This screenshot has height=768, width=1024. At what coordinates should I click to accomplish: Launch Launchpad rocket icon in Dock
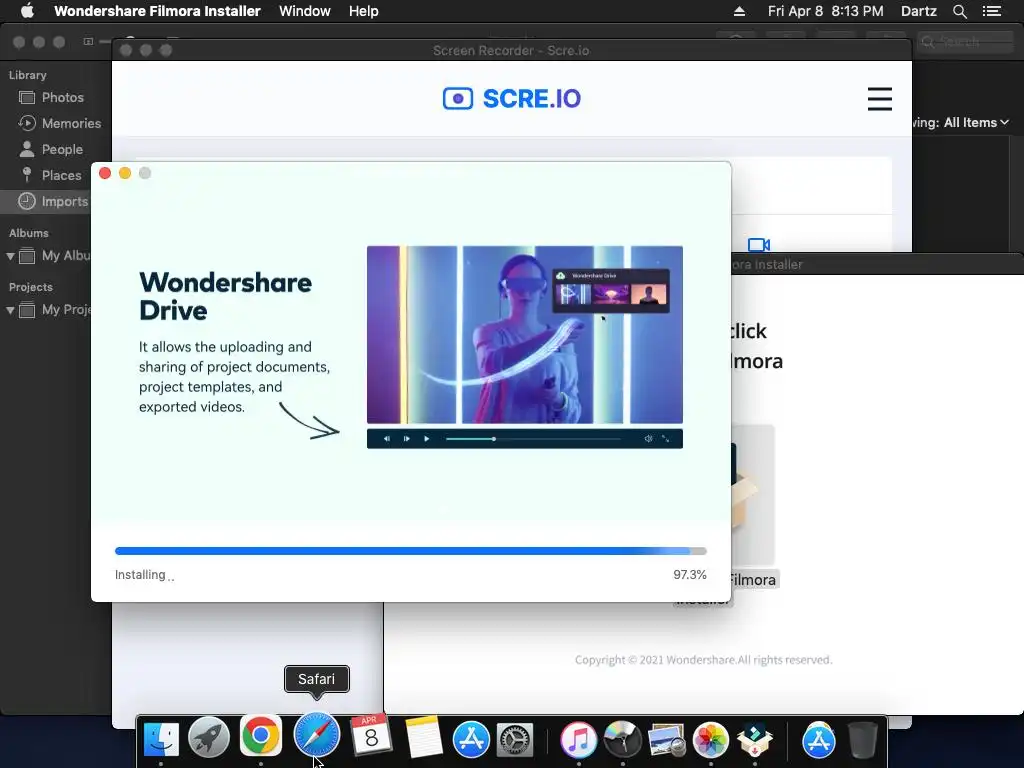209,738
